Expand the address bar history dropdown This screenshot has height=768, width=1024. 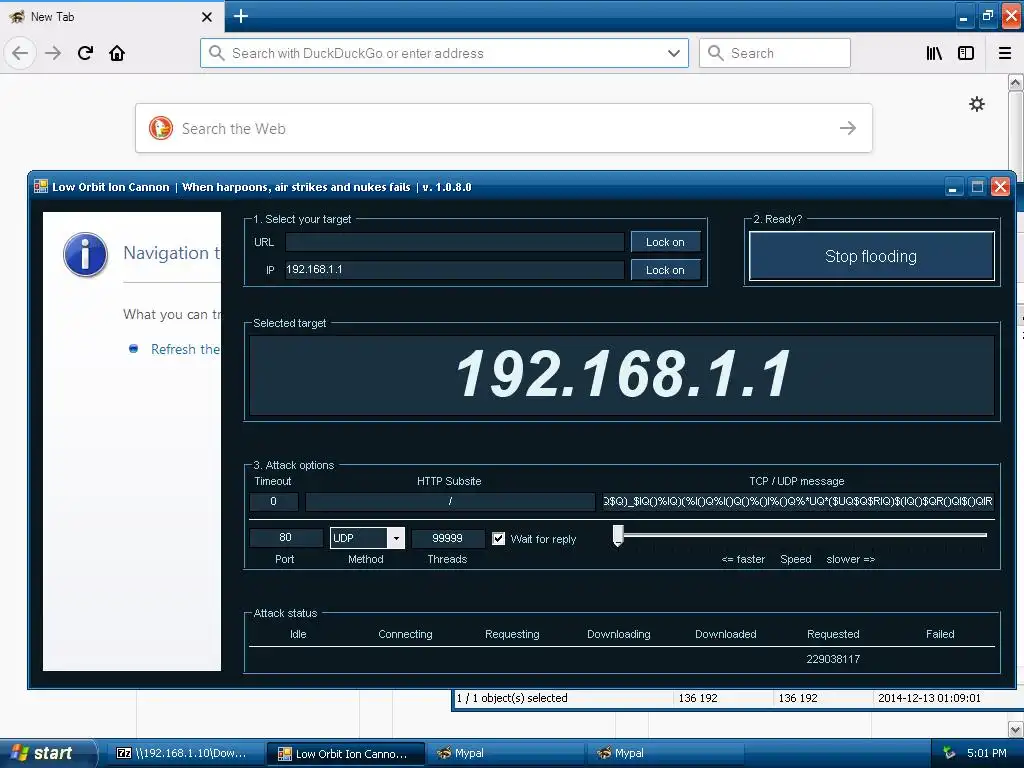pyautogui.click(x=674, y=53)
